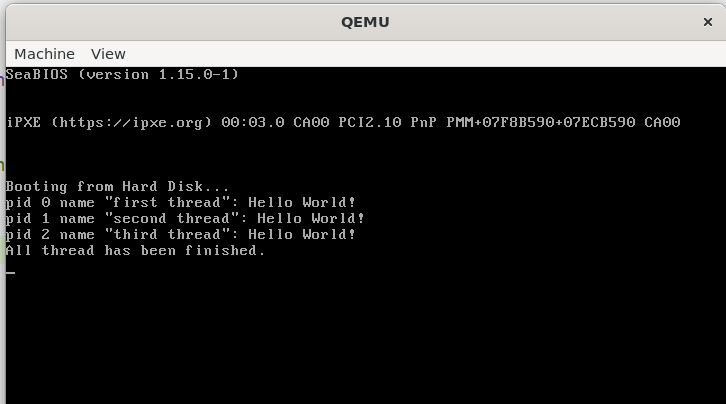The height and width of the screenshot is (404, 726).
Task: Close the QEMU window
Action: pos(707,22)
